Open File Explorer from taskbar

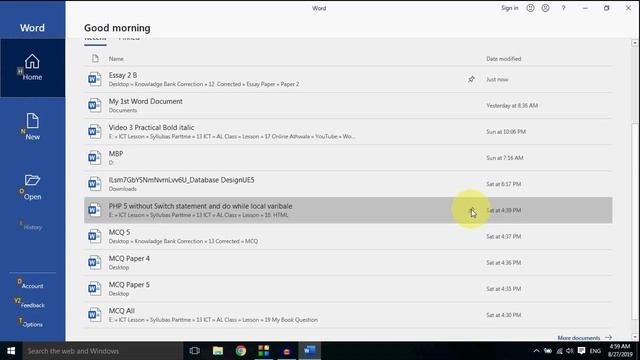(x=218, y=351)
